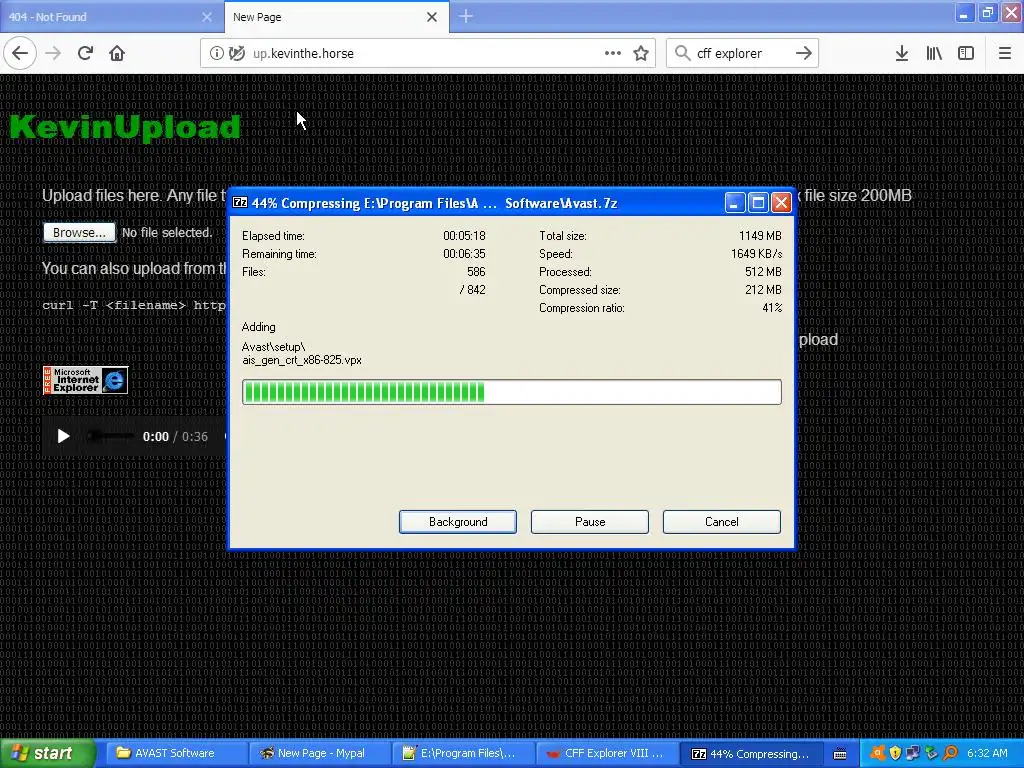Click the 44% Compressing taskbar item
The height and width of the screenshot is (768, 1024).
tap(750, 753)
